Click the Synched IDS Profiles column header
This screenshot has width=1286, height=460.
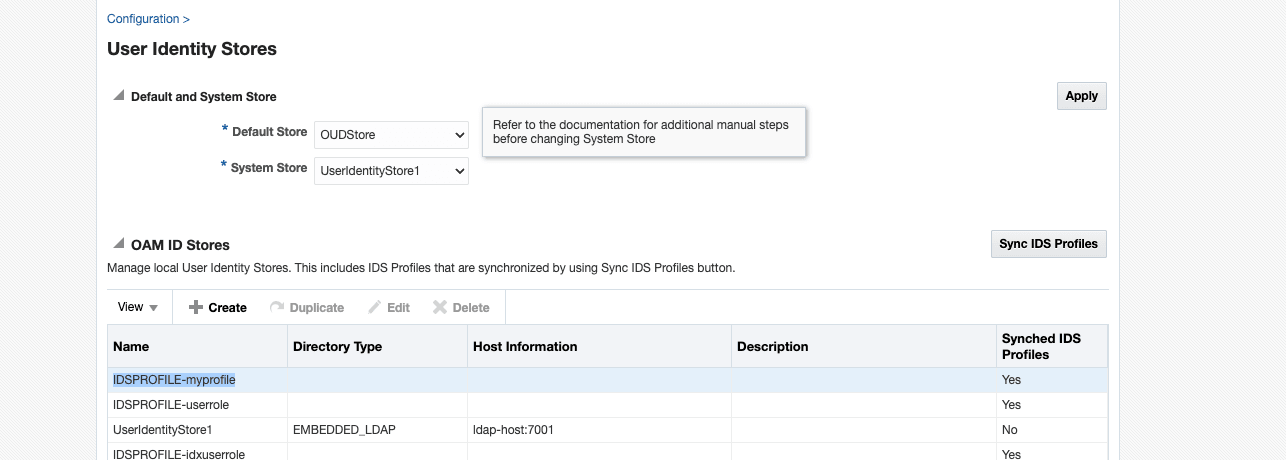1040,347
